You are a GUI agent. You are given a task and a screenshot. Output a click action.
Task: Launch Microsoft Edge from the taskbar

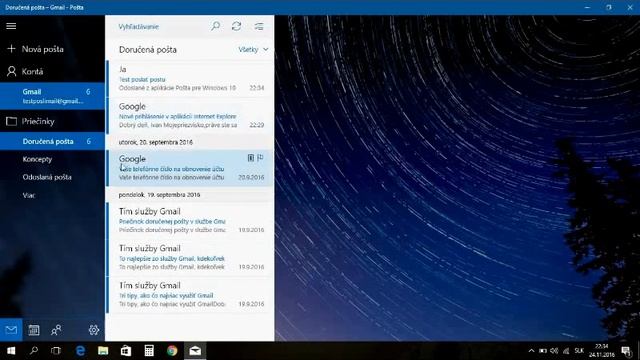80,351
